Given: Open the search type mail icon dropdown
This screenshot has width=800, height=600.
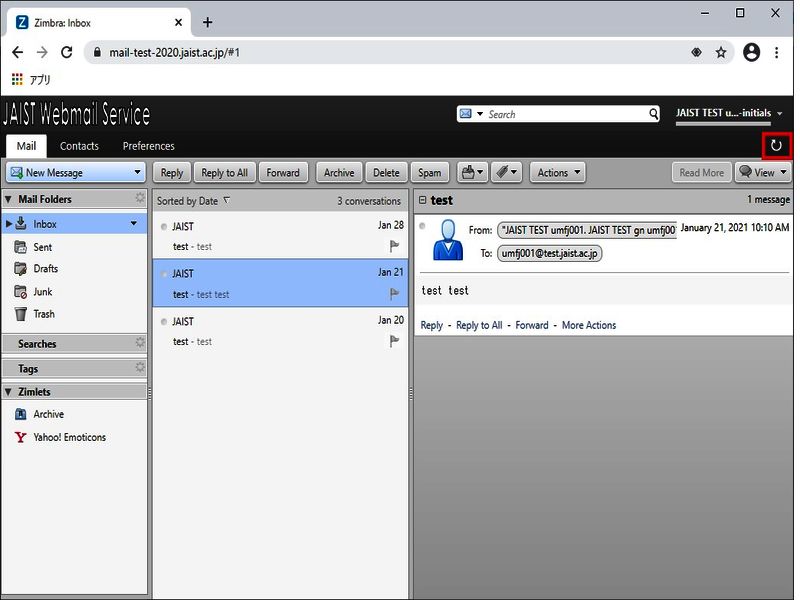Looking at the screenshot, I should click(471, 114).
